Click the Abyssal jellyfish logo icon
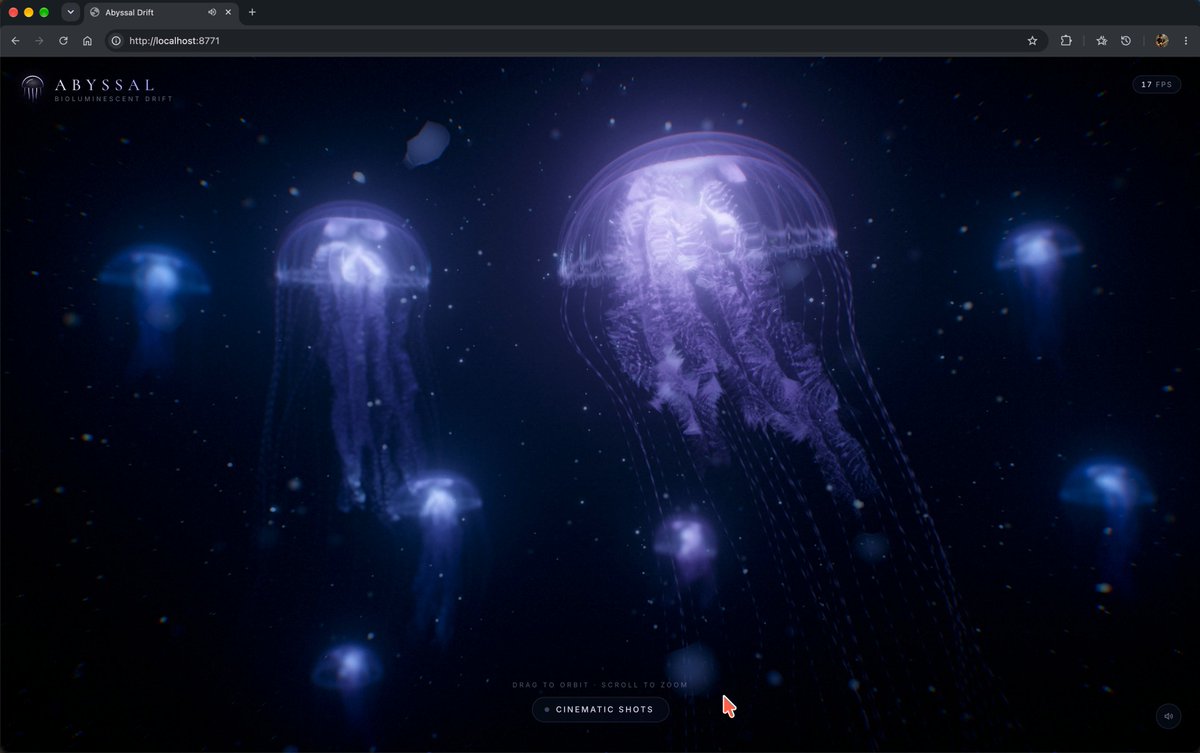This screenshot has width=1200, height=753. click(x=33, y=89)
